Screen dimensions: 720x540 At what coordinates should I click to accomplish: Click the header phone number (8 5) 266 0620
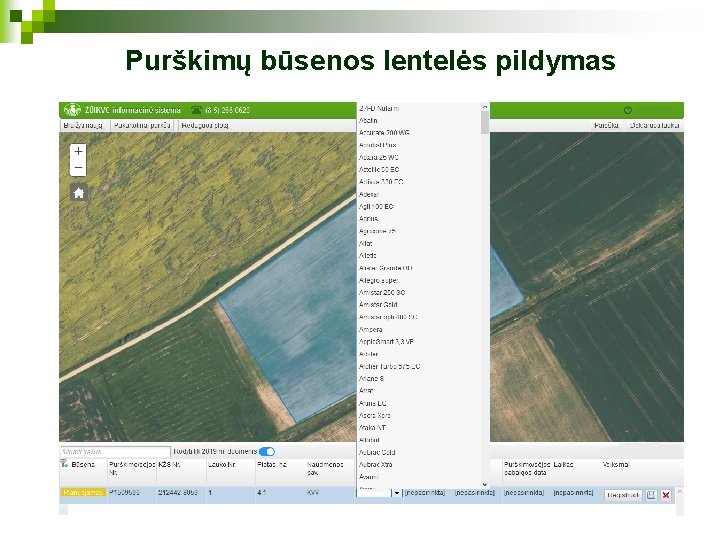tap(227, 110)
